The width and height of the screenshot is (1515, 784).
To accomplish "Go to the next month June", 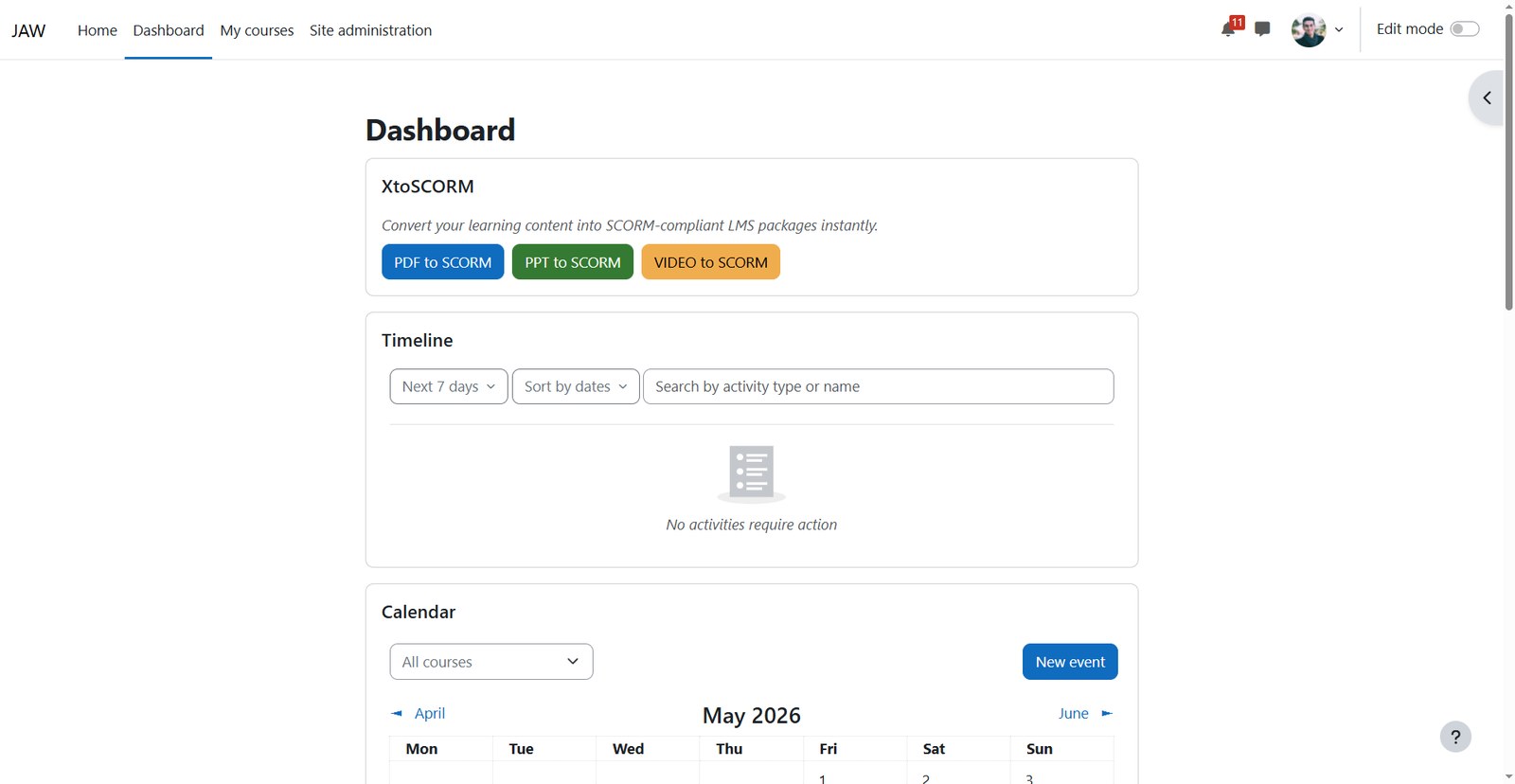I will (x=1085, y=713).
